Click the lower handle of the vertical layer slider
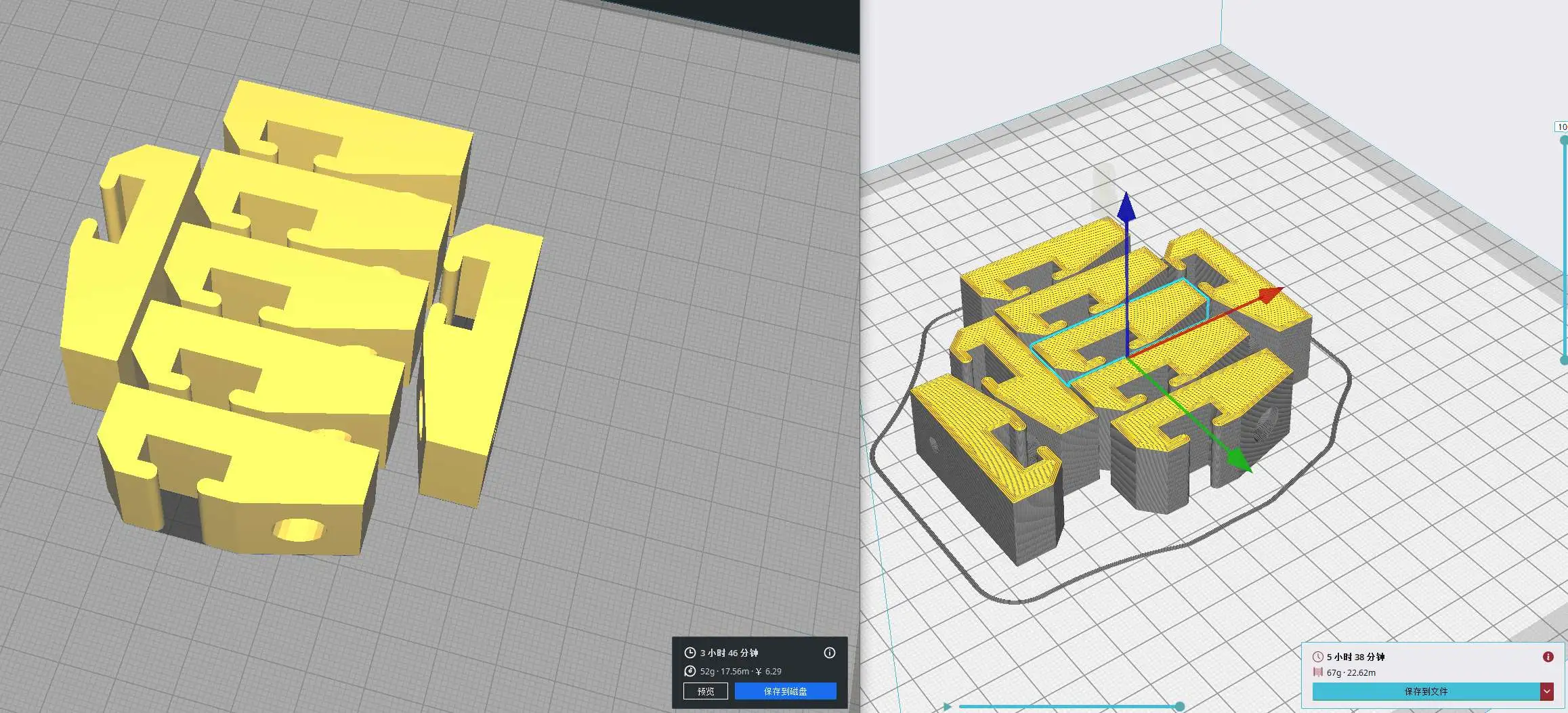Viewport: 1568px width, 713px height. click(x=1564, y=360)
